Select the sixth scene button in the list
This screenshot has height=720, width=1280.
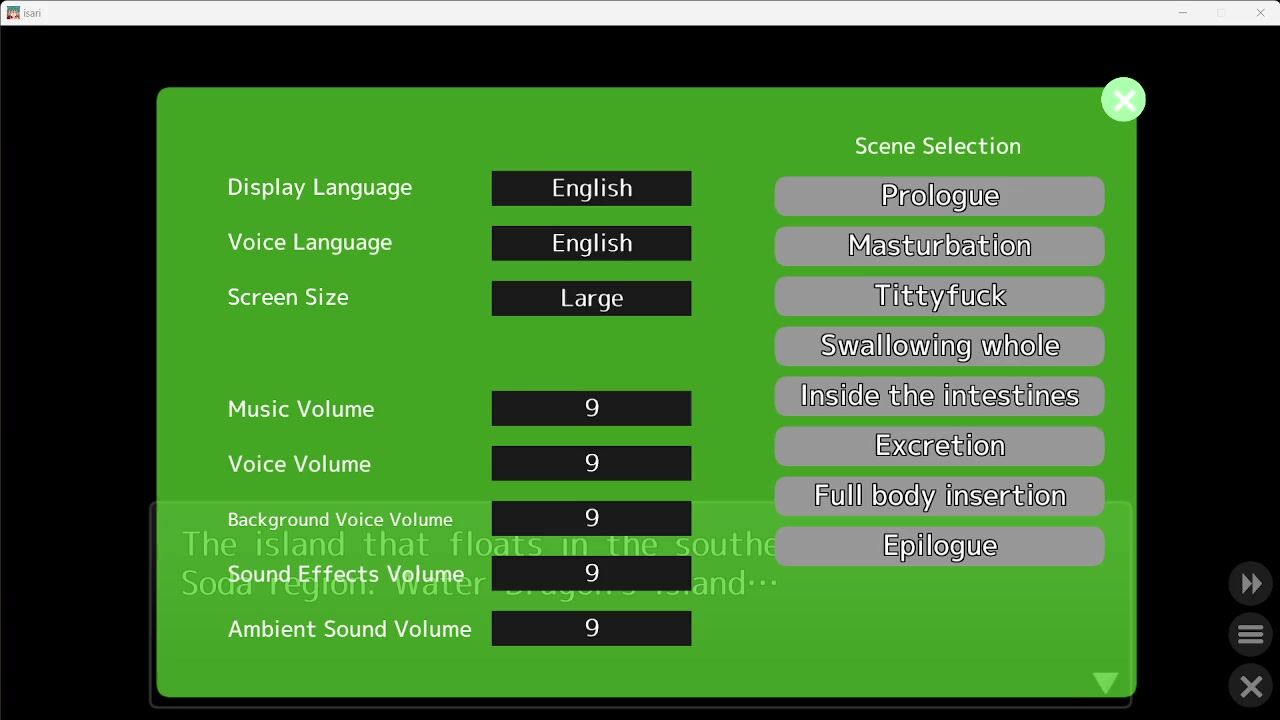point(939,446)
